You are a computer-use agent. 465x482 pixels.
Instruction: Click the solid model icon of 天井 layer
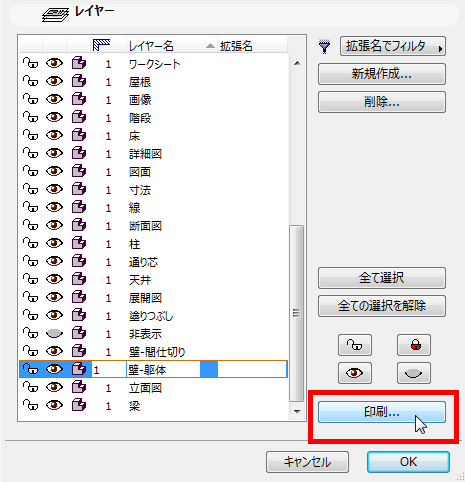pos(79,279)
